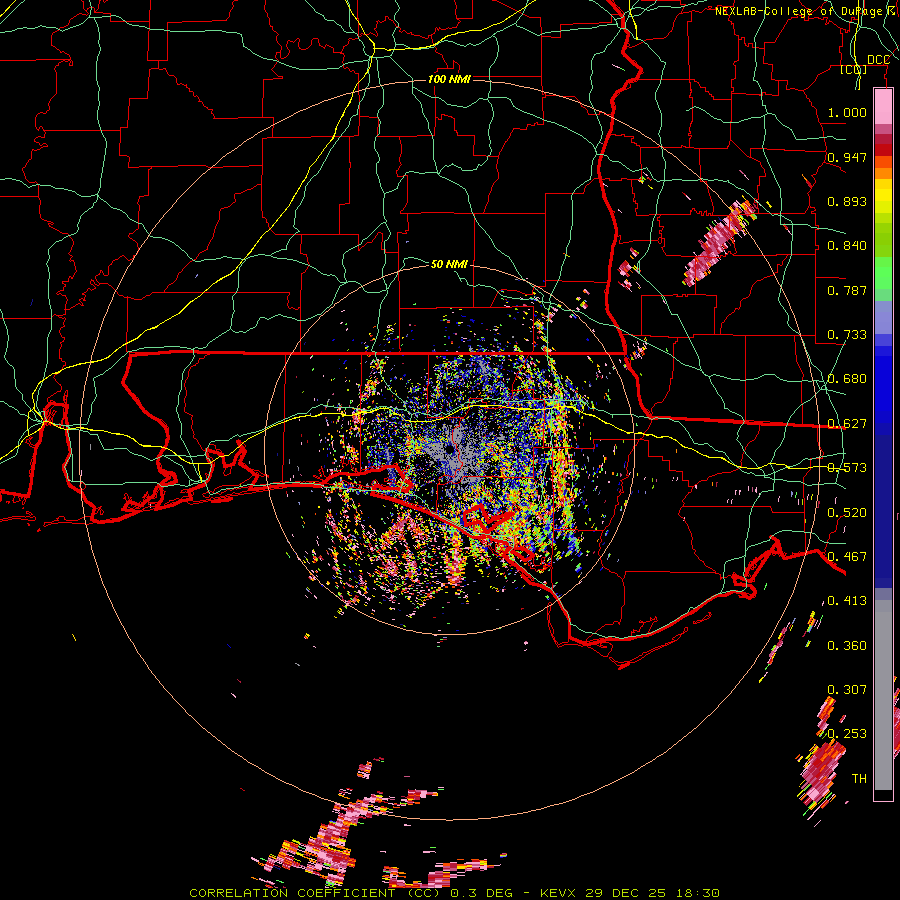This screenshot has width=900, height=900.
Task: Click the 100 NMI range ring label
Action: pos(449,79)
